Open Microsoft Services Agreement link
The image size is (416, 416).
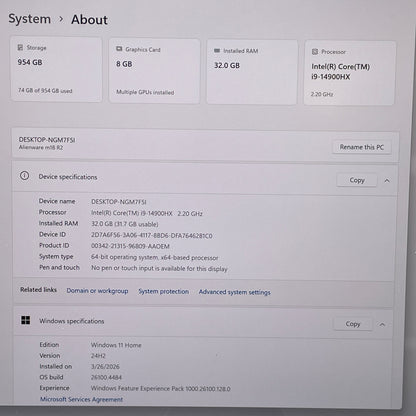(81, 399)
